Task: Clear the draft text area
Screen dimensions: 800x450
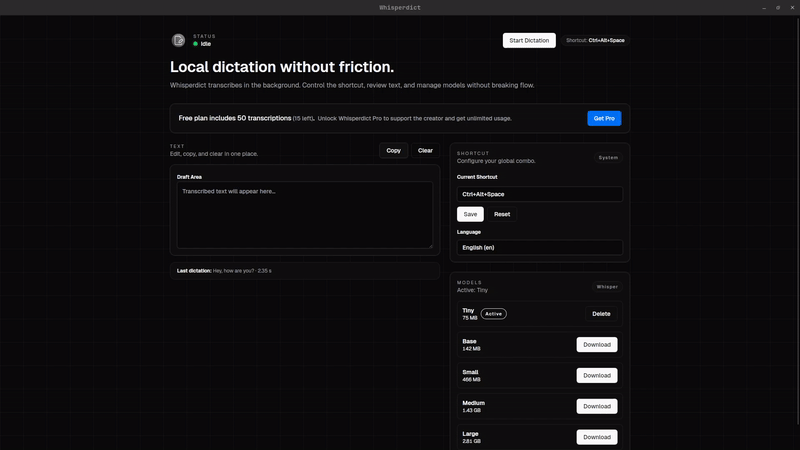Action: click(x=425, y=151)
